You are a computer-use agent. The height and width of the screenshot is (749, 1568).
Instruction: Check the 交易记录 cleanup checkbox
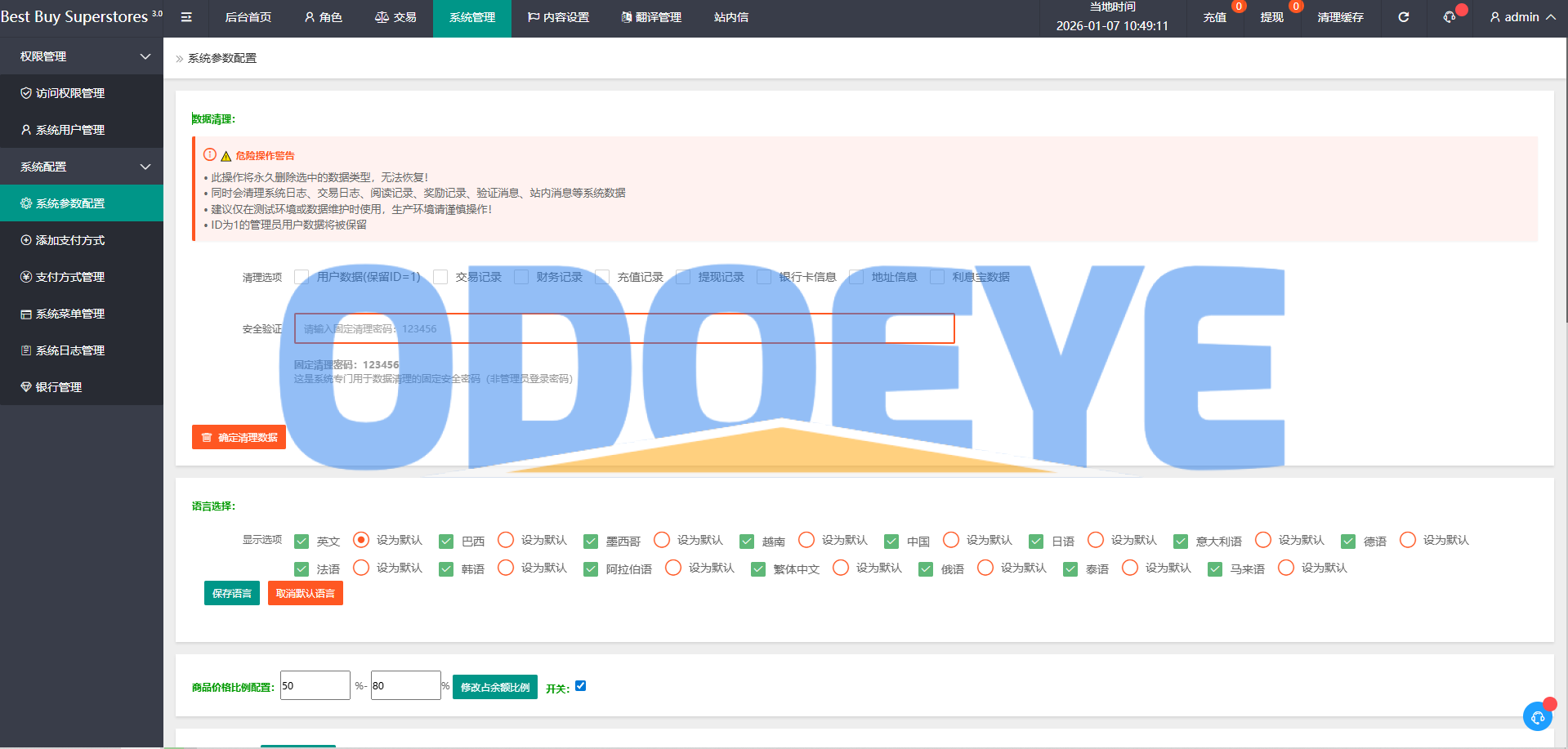[440, 277]
